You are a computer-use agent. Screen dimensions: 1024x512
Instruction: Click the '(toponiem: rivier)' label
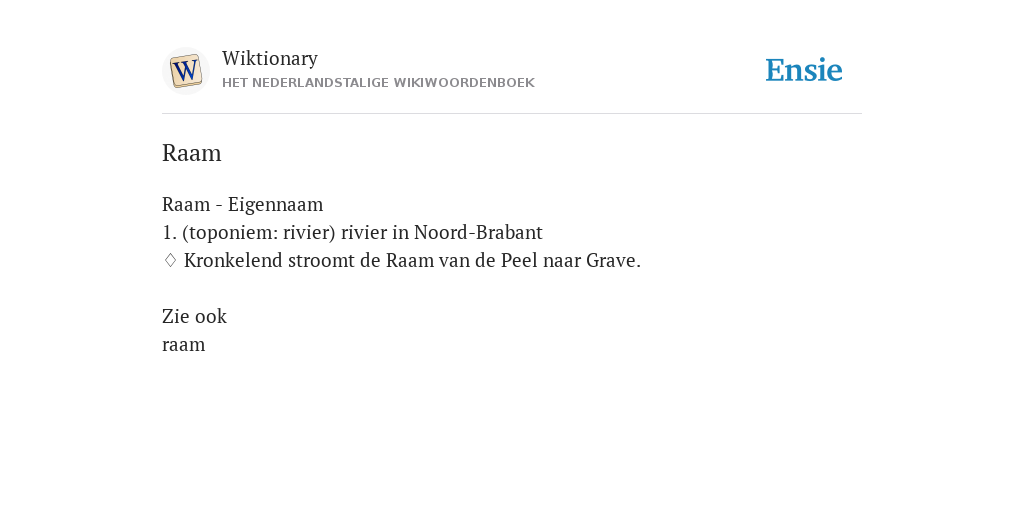click(x=259, y=232)
